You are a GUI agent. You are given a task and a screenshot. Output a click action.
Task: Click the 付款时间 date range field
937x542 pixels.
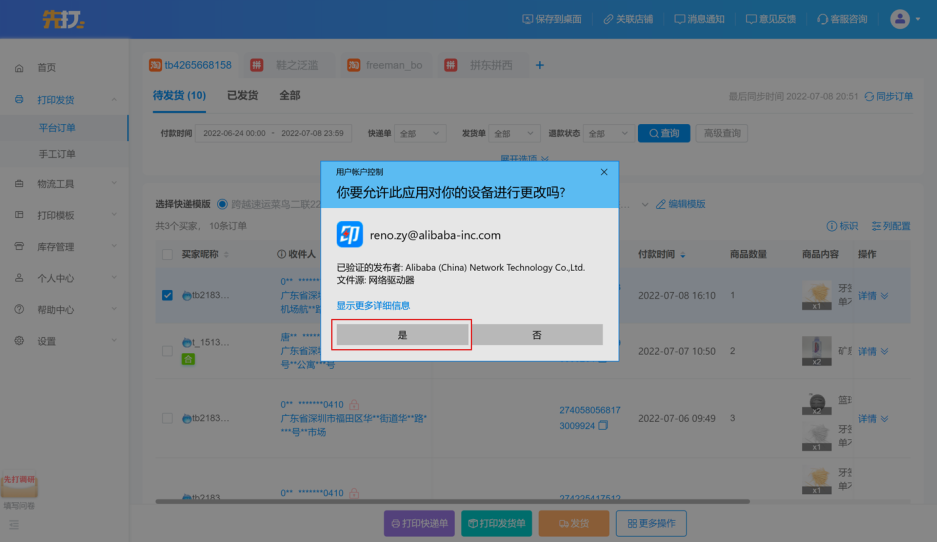[x=273, y=133]
